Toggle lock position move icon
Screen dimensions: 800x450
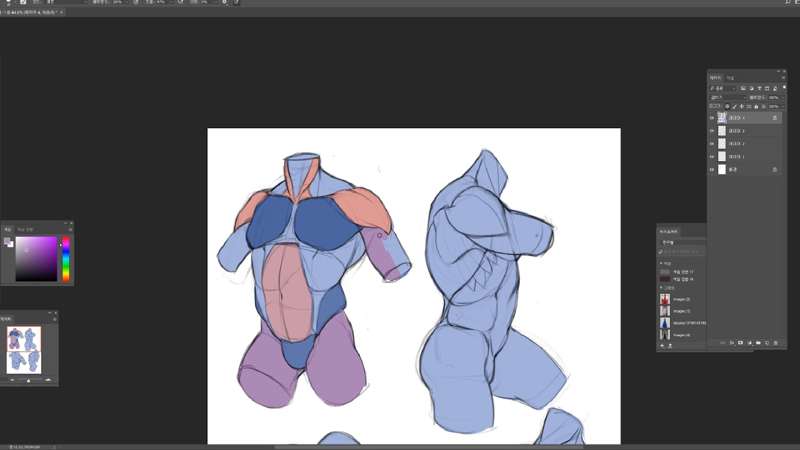pos(741,107)
